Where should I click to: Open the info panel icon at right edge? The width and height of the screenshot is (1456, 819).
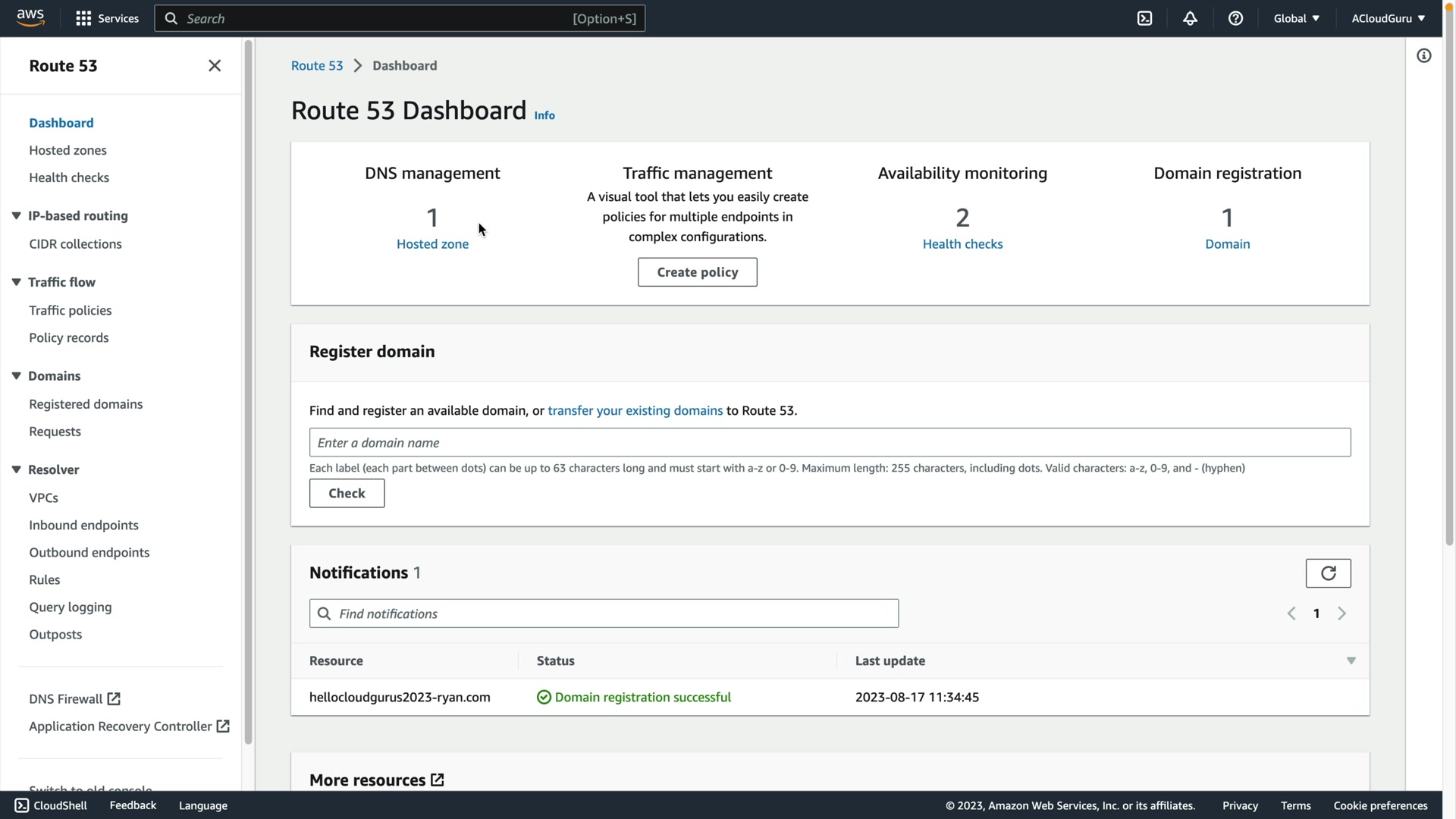[x=1423, y=55]
